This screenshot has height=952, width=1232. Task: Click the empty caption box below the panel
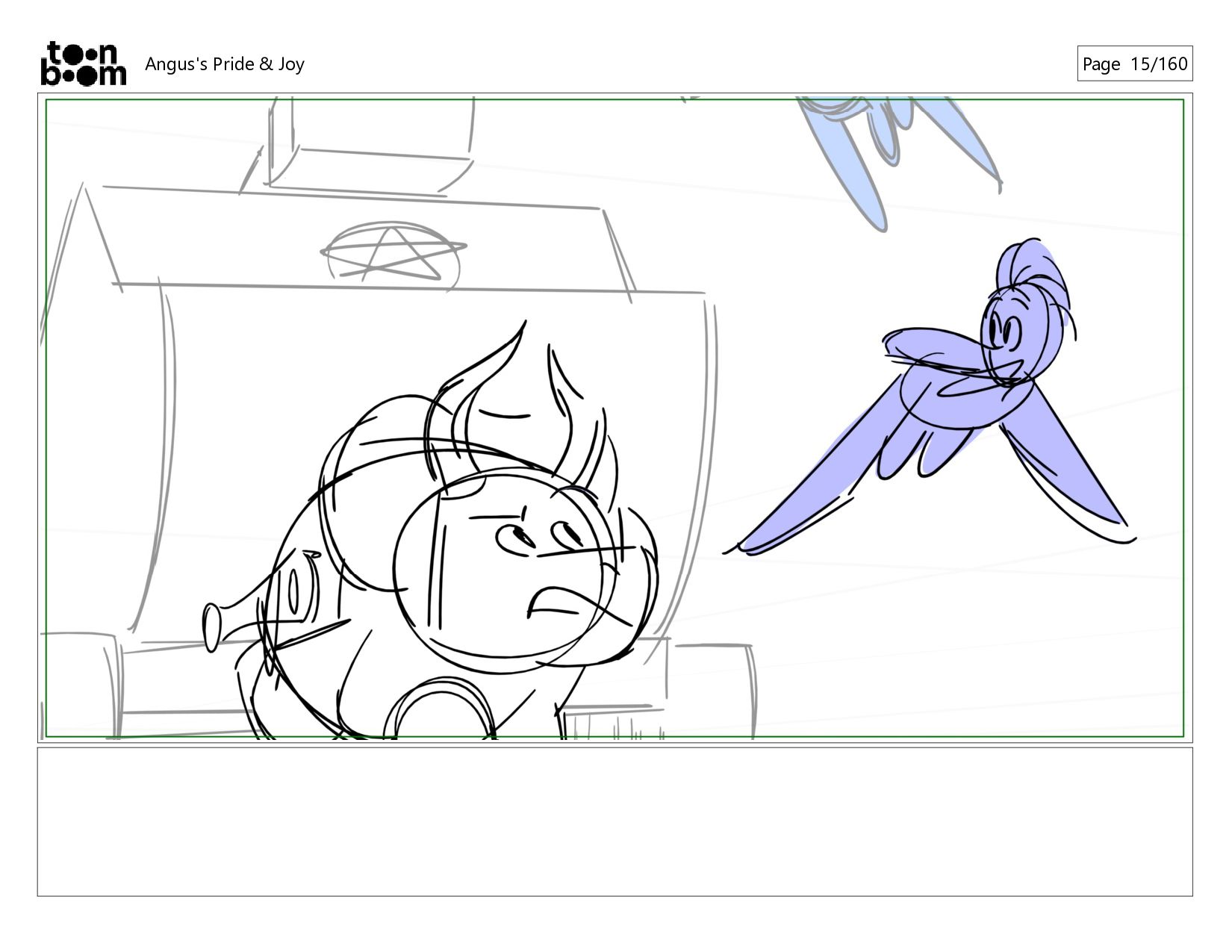click(x=615, y=821)
